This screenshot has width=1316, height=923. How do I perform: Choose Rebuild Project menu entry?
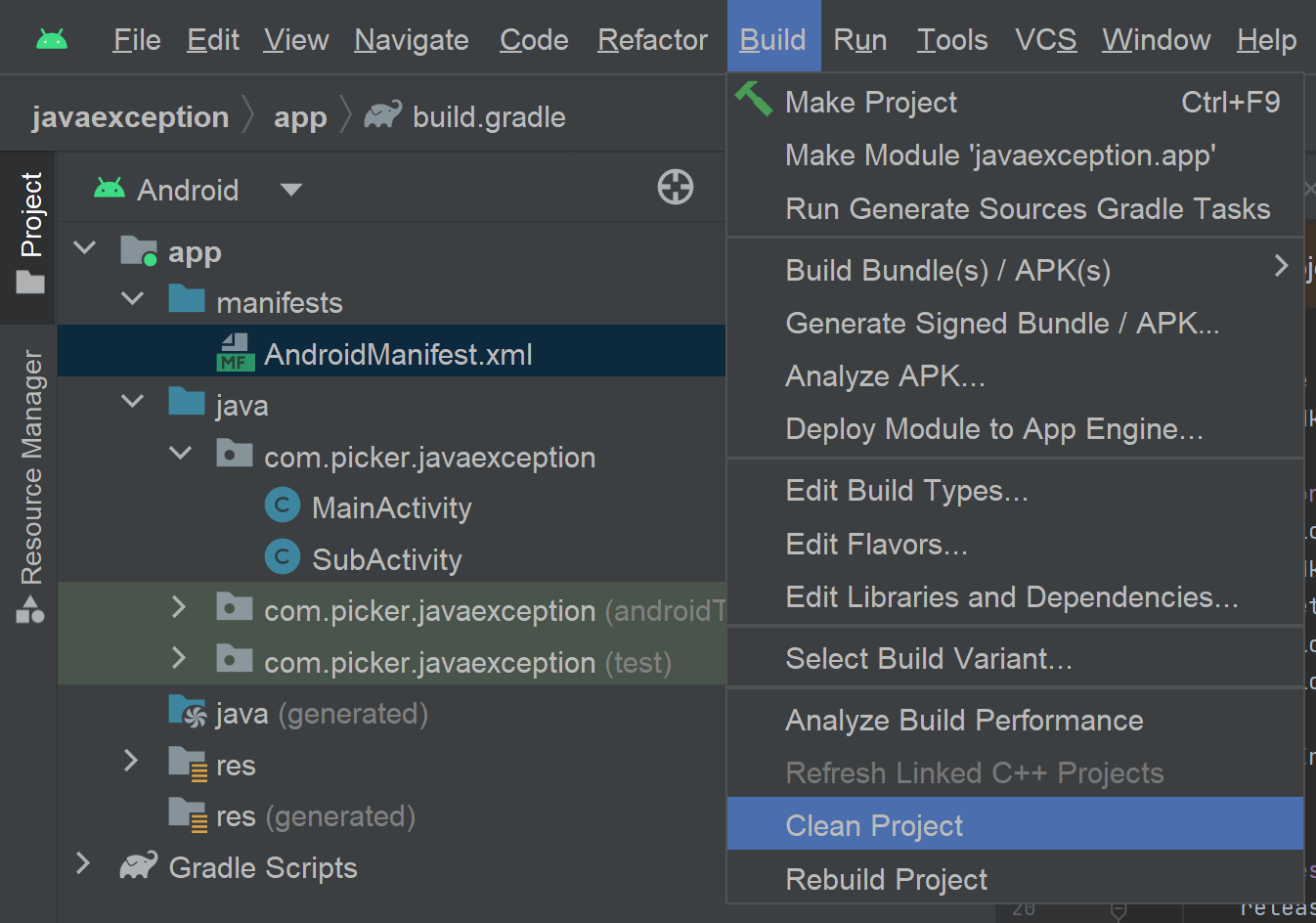886,880
